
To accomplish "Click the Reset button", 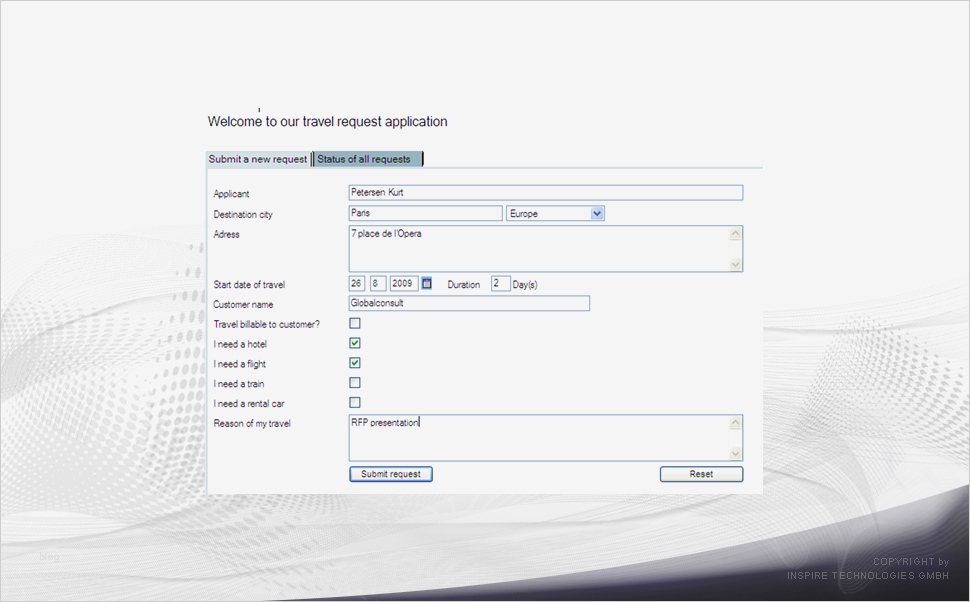I will coord(701,474).
